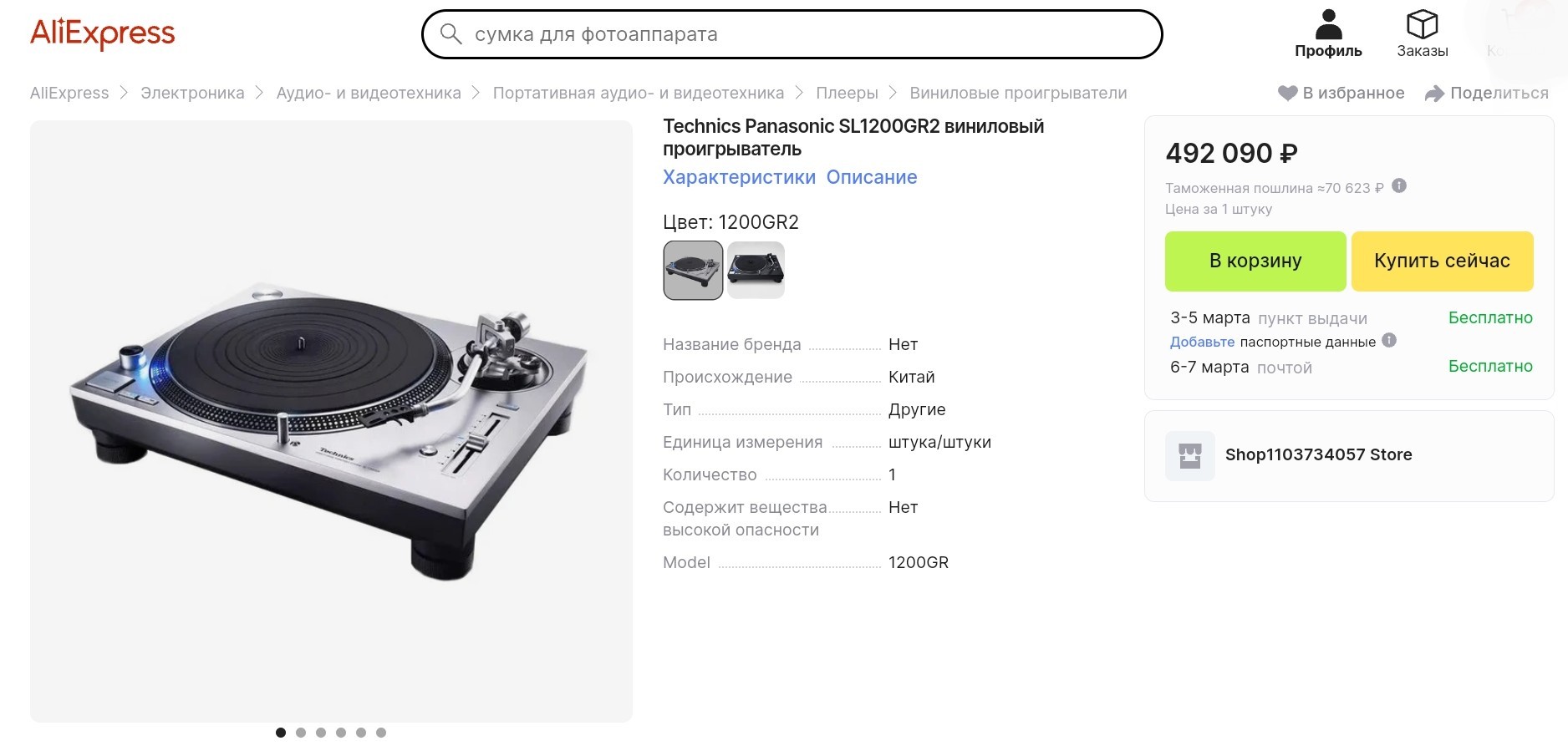The height and width of the screenshot is (756, 1568).
Task: Click the store icon for Shop1103734057
Action: 1190,455
